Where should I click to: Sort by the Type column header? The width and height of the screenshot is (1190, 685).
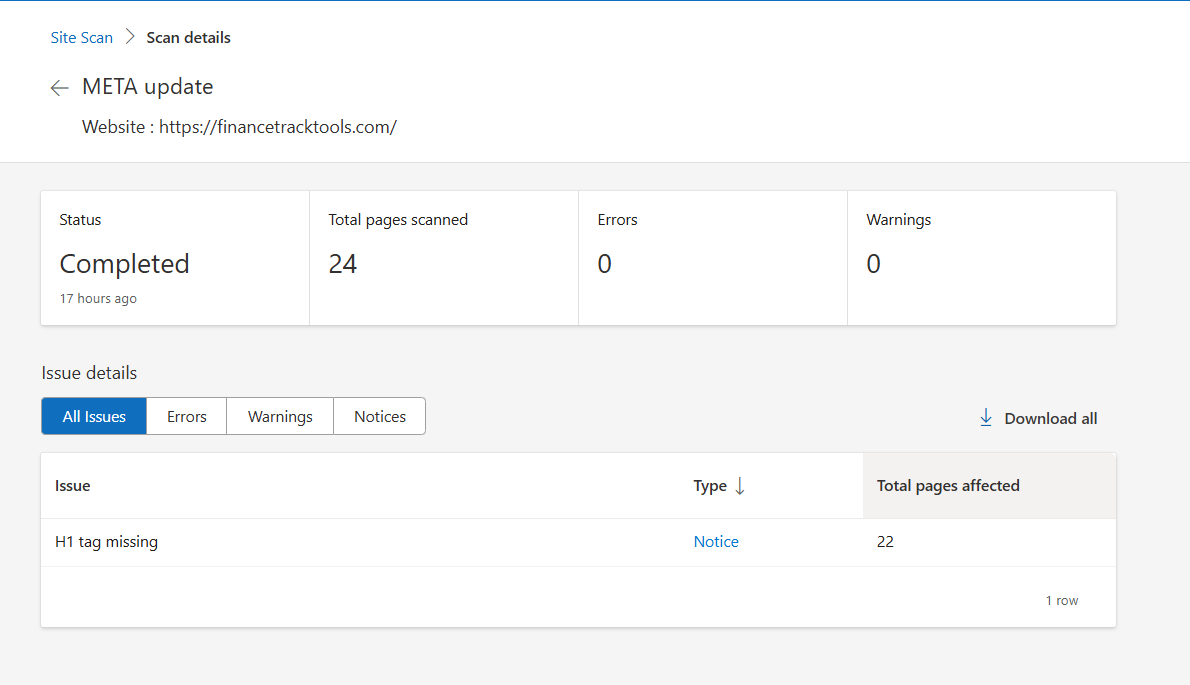click(710, 486)
